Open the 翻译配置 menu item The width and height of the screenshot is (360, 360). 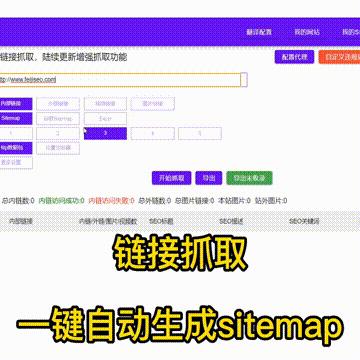259,32
